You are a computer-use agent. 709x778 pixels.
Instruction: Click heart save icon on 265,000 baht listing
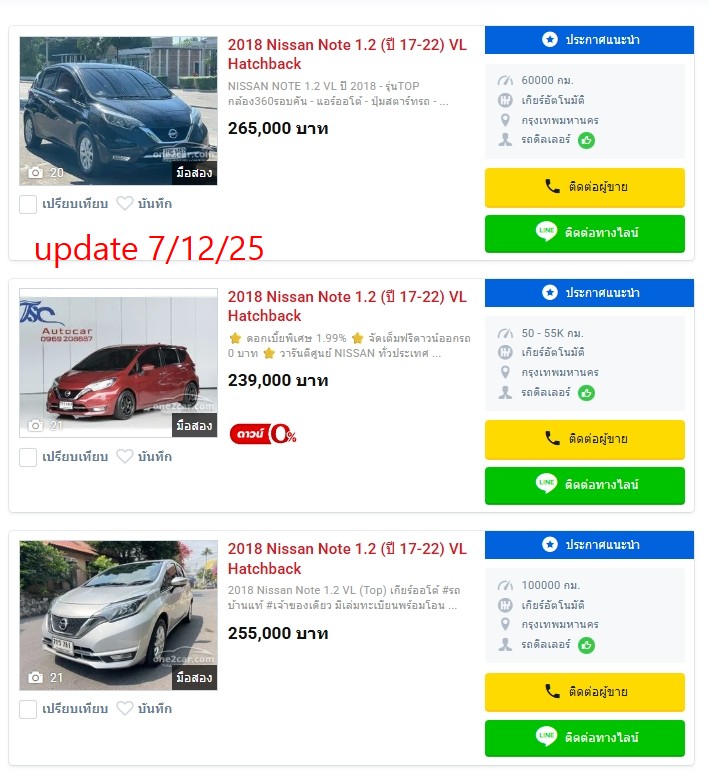click(125, 203)
